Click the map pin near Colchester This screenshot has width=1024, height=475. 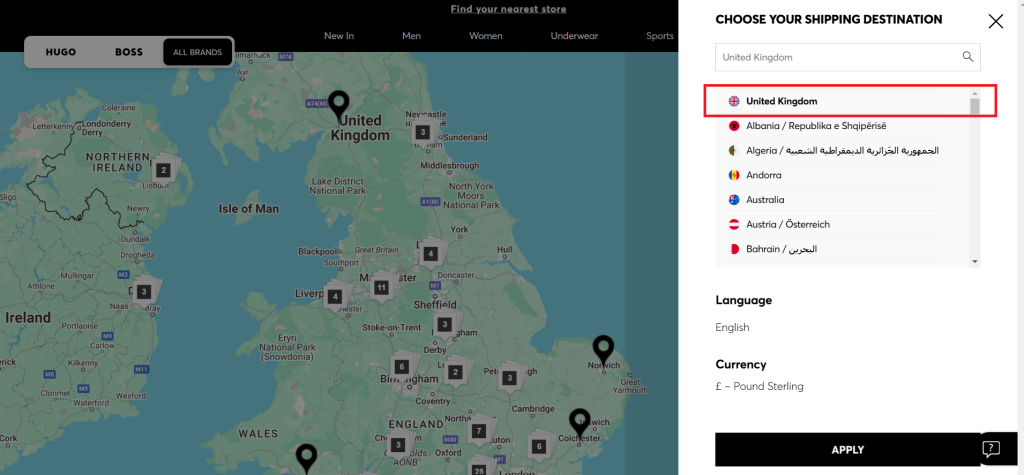580,423
